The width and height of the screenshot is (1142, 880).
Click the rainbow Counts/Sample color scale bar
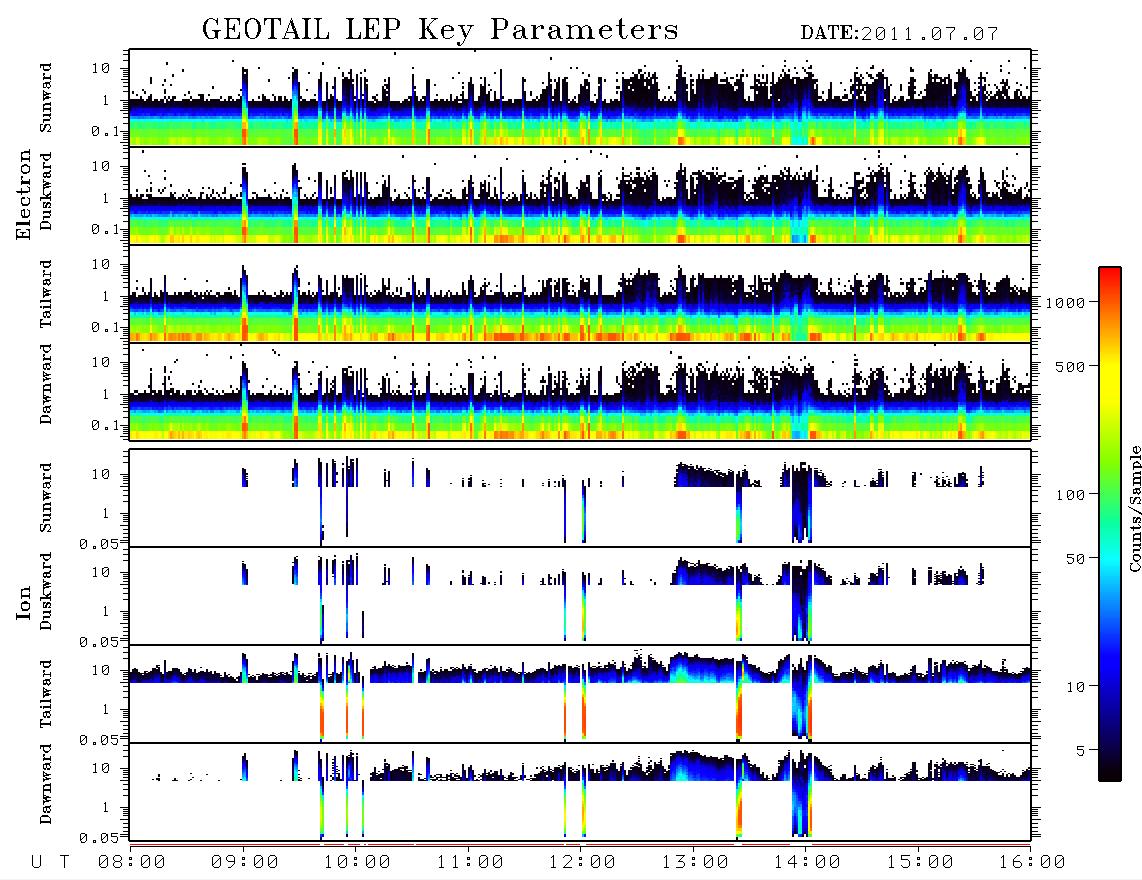click(1109, 524)
